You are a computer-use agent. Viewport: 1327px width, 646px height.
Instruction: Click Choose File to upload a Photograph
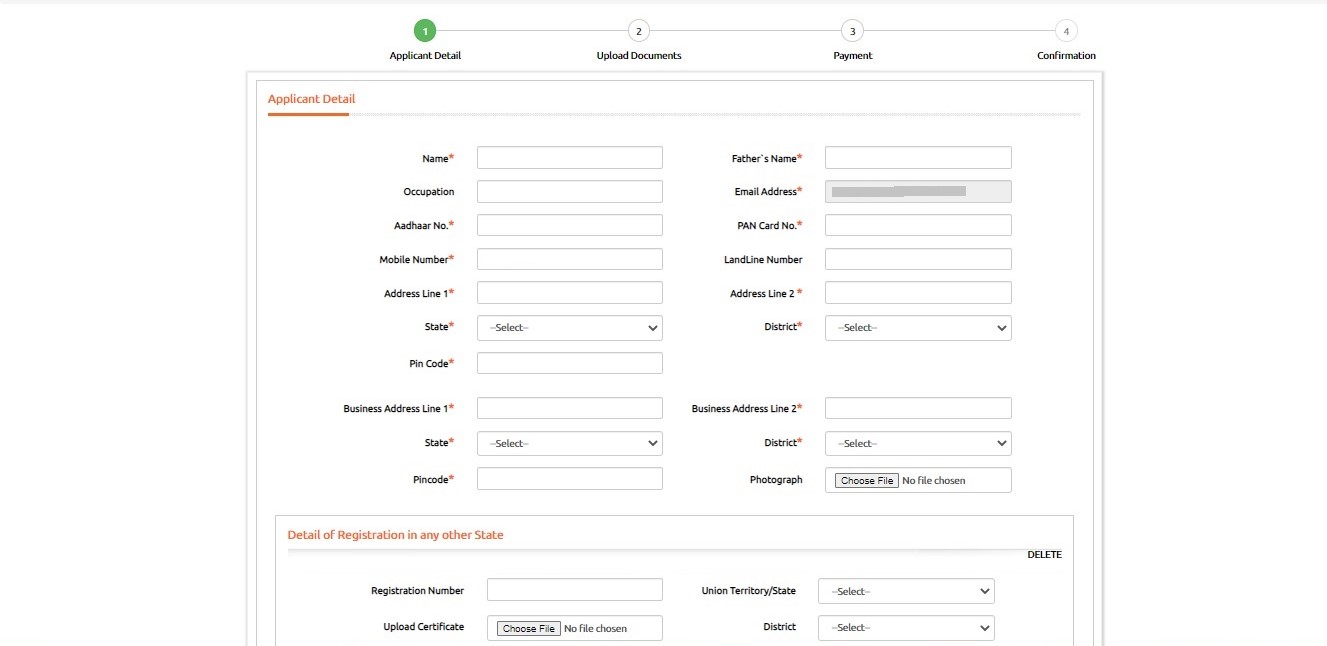(864, 480)
